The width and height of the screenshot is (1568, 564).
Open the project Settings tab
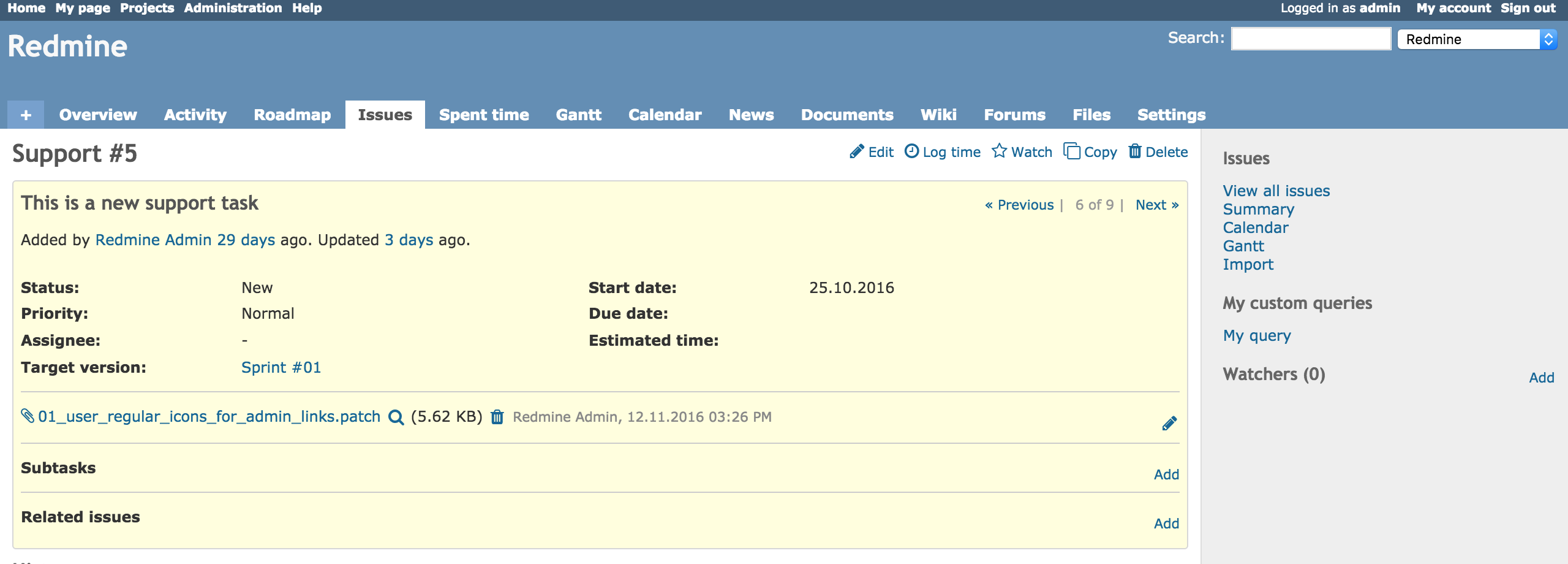[x=1172, y=115]
